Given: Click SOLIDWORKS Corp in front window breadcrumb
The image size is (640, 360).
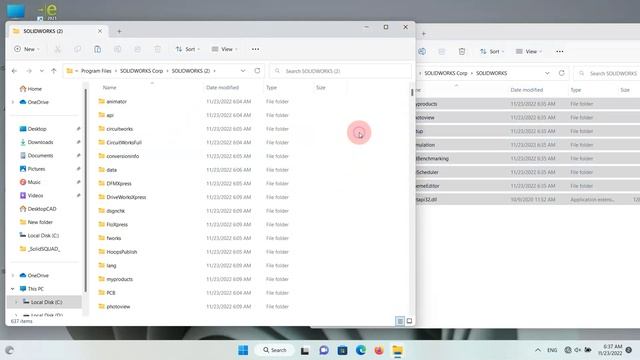Looking at the screenshot, I should click(141, 71).
